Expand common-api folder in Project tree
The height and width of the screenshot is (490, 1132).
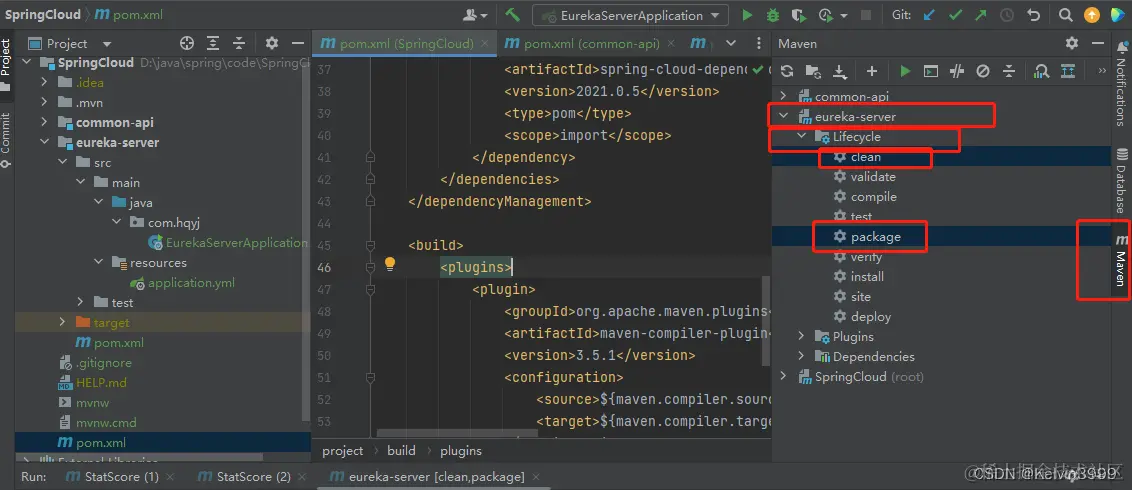tap(44, 123)
